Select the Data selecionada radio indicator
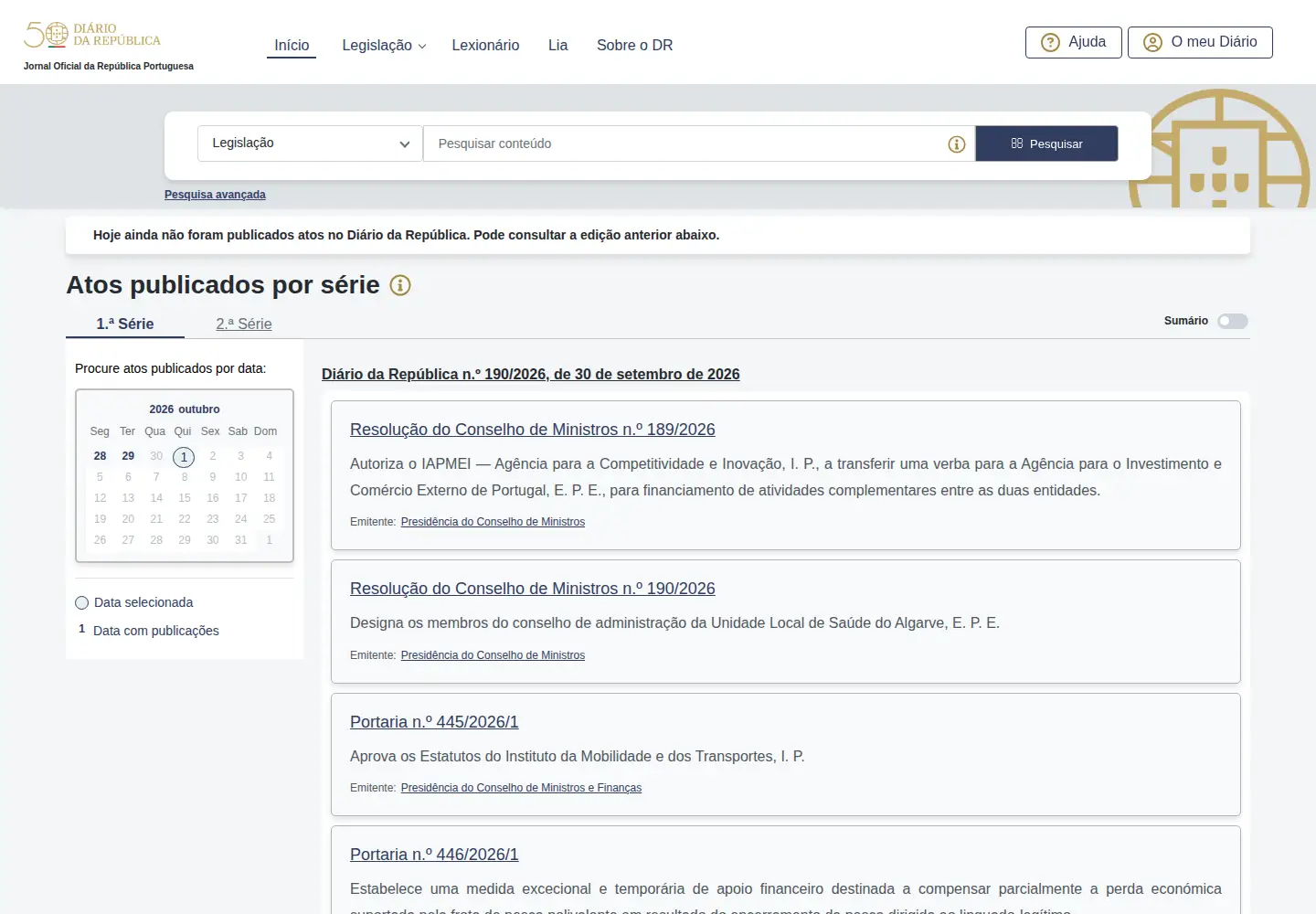The height and width of the screenshot is (914, 1316). (x=81, y=602)
